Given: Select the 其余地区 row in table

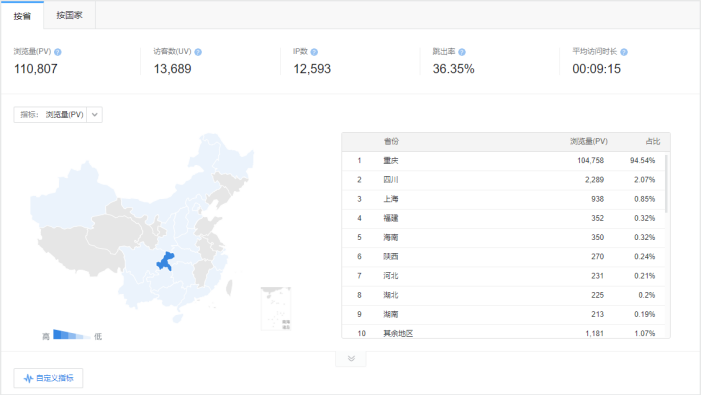Looking at the screenshot, I should 504,332.
